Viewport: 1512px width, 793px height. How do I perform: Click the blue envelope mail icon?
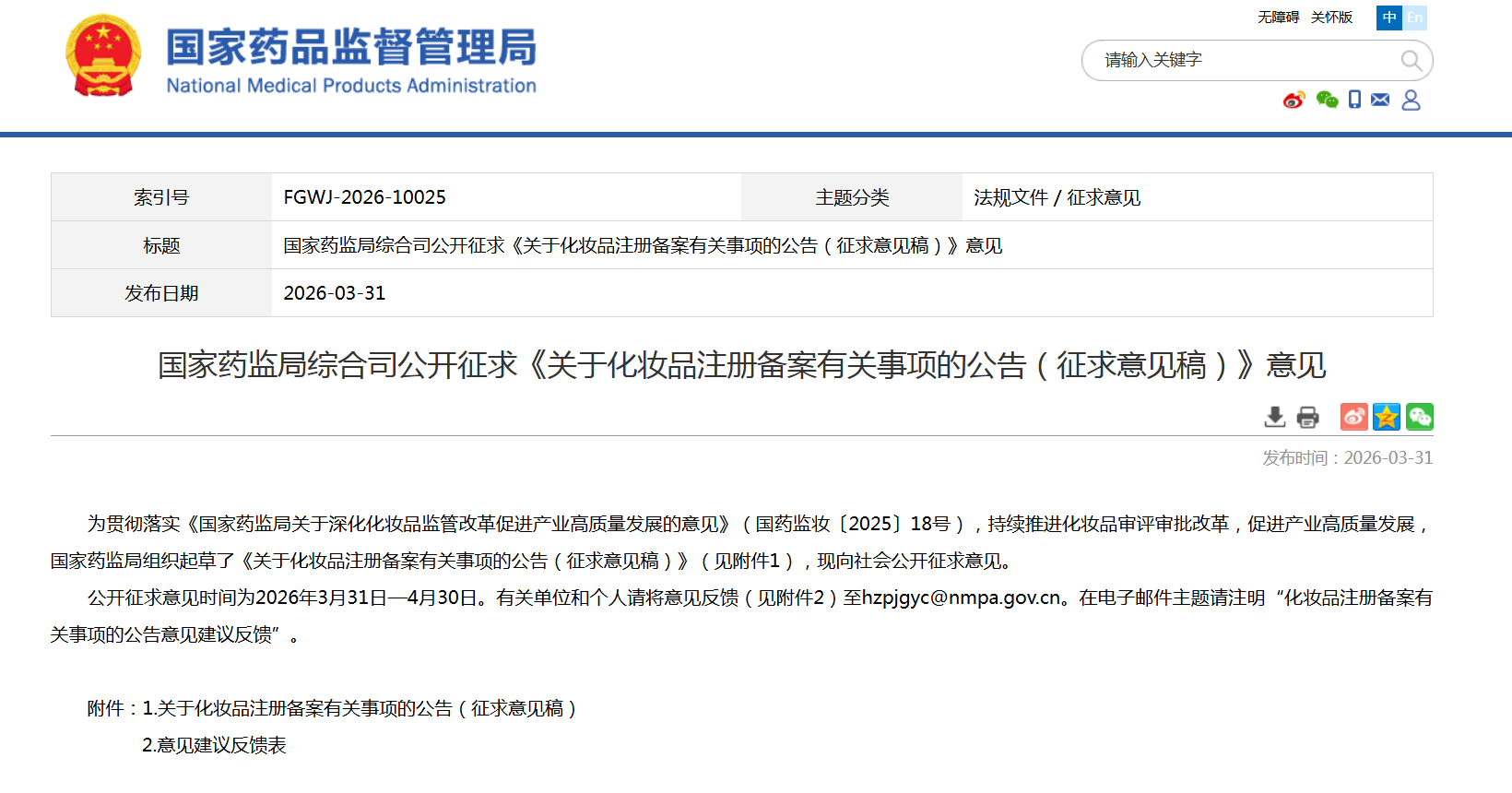(x=1380, y=100)
